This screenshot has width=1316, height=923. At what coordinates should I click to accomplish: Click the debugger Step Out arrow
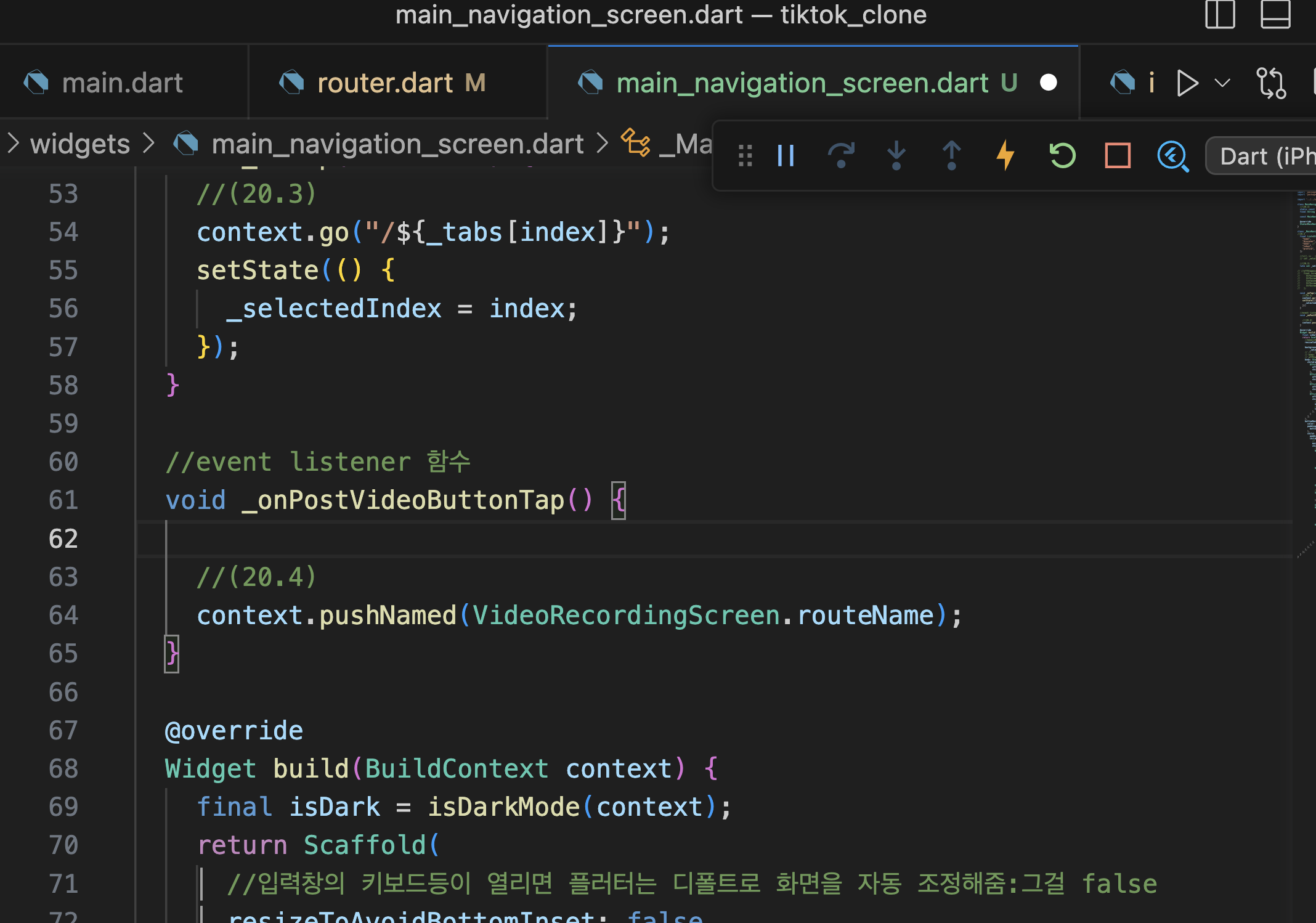click(x=951, y=156)
